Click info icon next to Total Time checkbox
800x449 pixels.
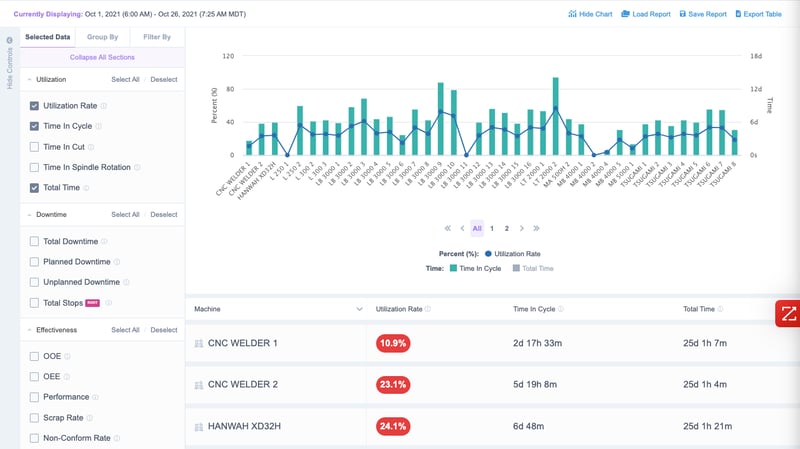(86, 188)
